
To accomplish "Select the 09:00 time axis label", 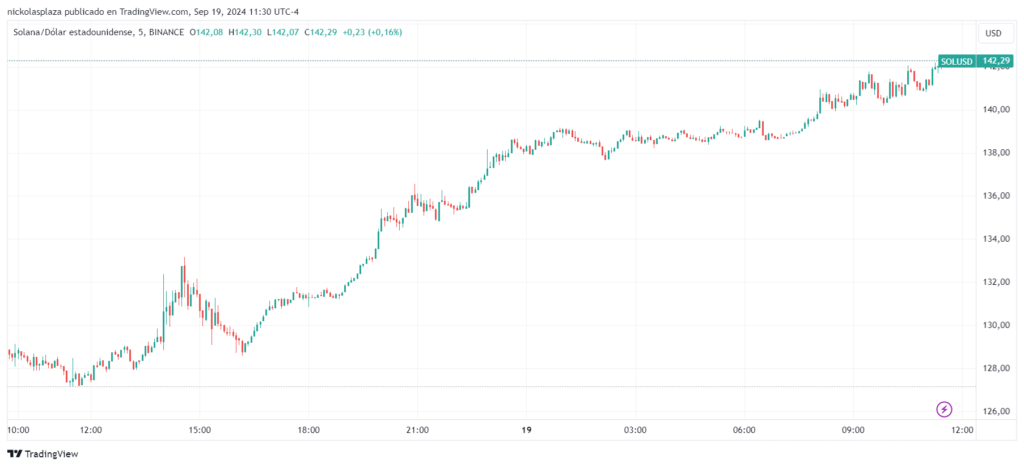I will (x=853, y=430).
